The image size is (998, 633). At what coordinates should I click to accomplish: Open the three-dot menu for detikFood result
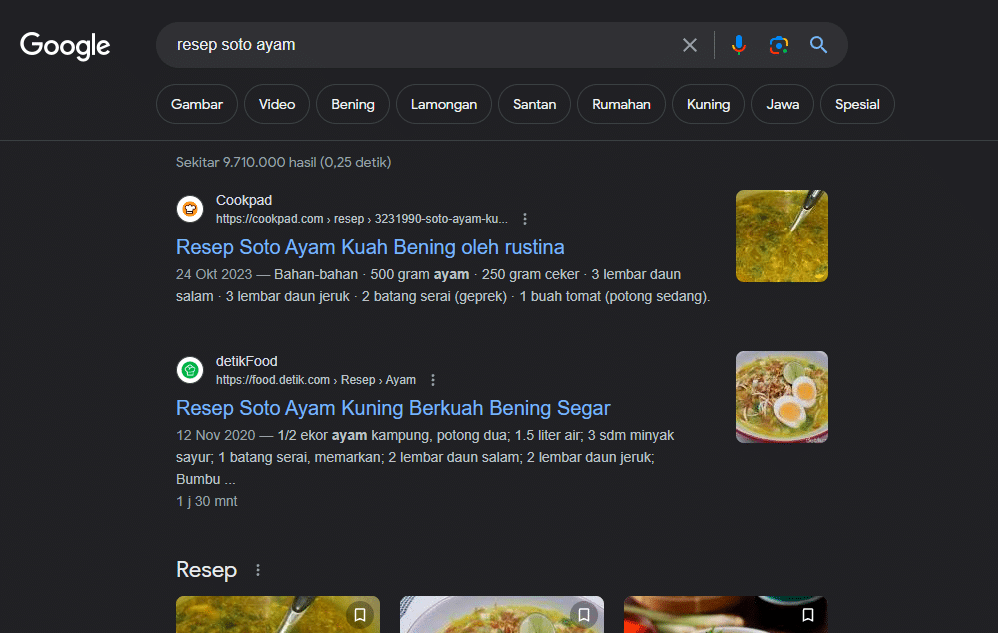coord(433,380)
